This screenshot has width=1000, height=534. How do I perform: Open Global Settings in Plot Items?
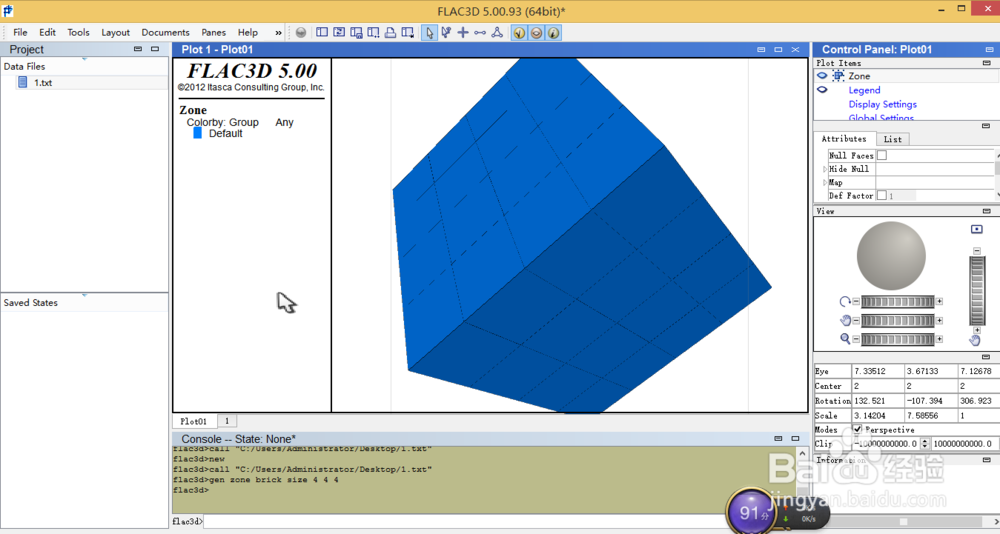pos(881,117)
